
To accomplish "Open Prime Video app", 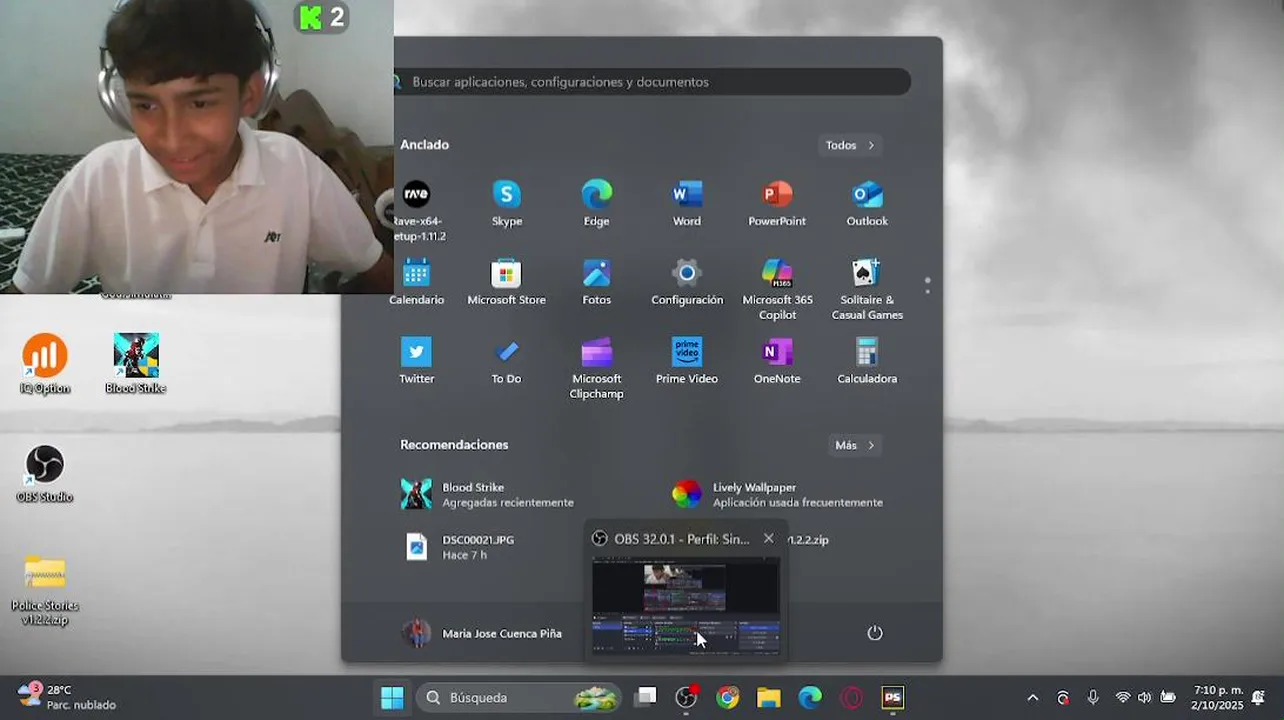I will (687, 361).
